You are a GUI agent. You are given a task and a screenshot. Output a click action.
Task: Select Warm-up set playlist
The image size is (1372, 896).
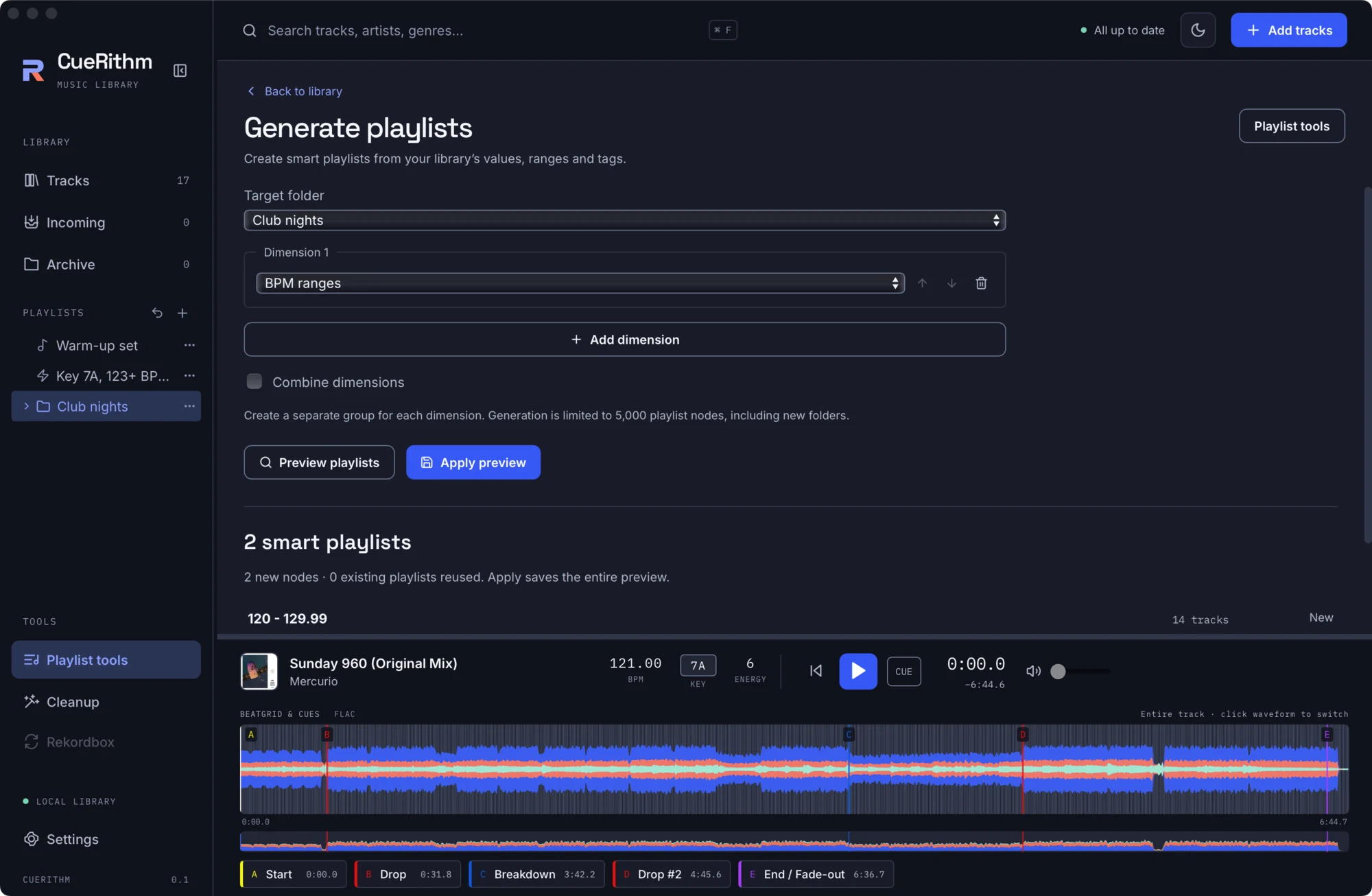click(97, 345)
